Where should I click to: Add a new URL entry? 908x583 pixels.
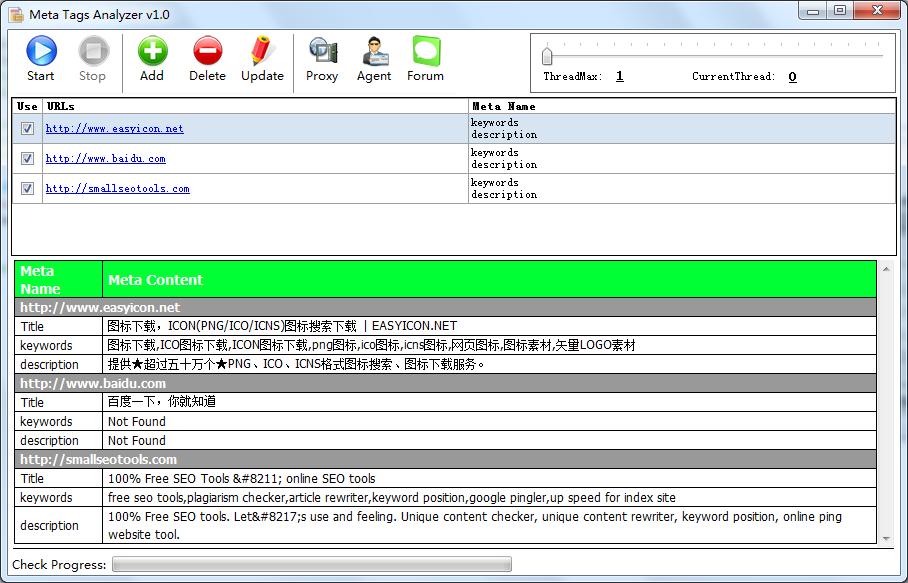tap(152, 58)
